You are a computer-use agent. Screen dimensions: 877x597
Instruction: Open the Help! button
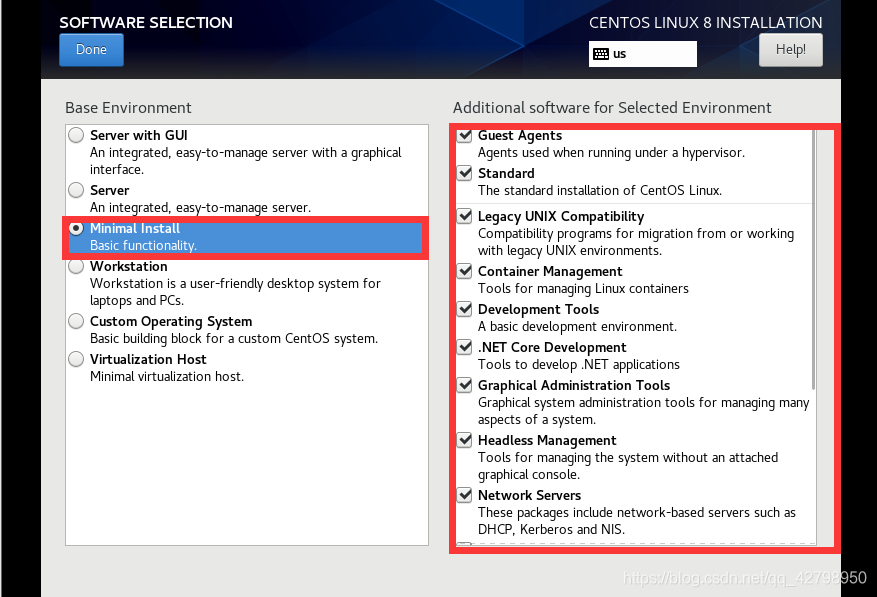(x=790, y=50)
